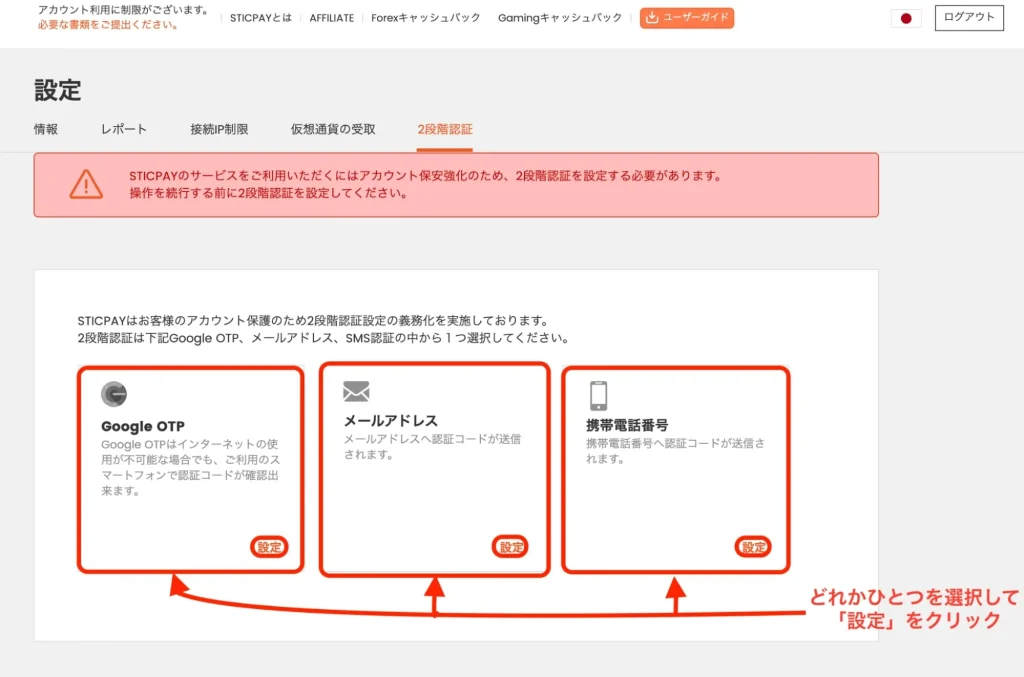Click the メールアドレス heading text
Viewport: 1024px width, 677px height.
pos(391,421)
